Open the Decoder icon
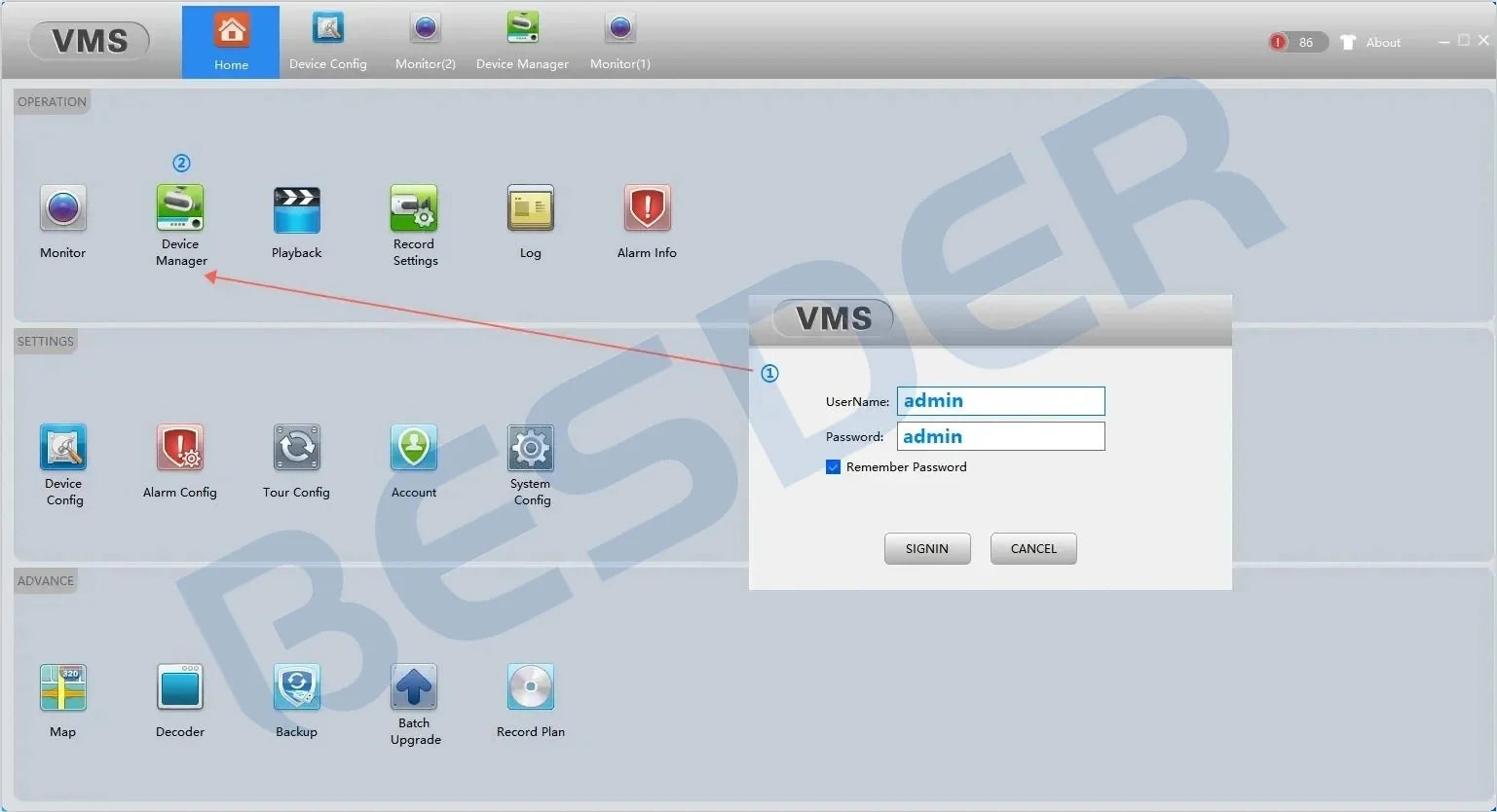 pyautogui.click(x=180, y=687)
